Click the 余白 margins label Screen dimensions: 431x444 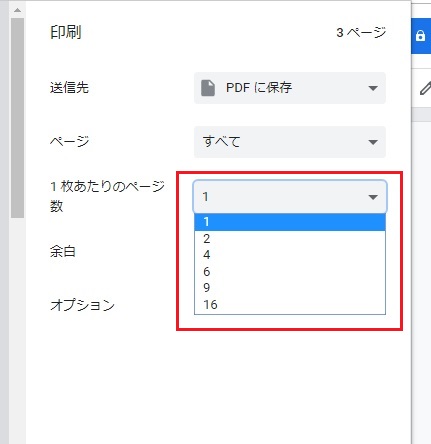(63, 251)
